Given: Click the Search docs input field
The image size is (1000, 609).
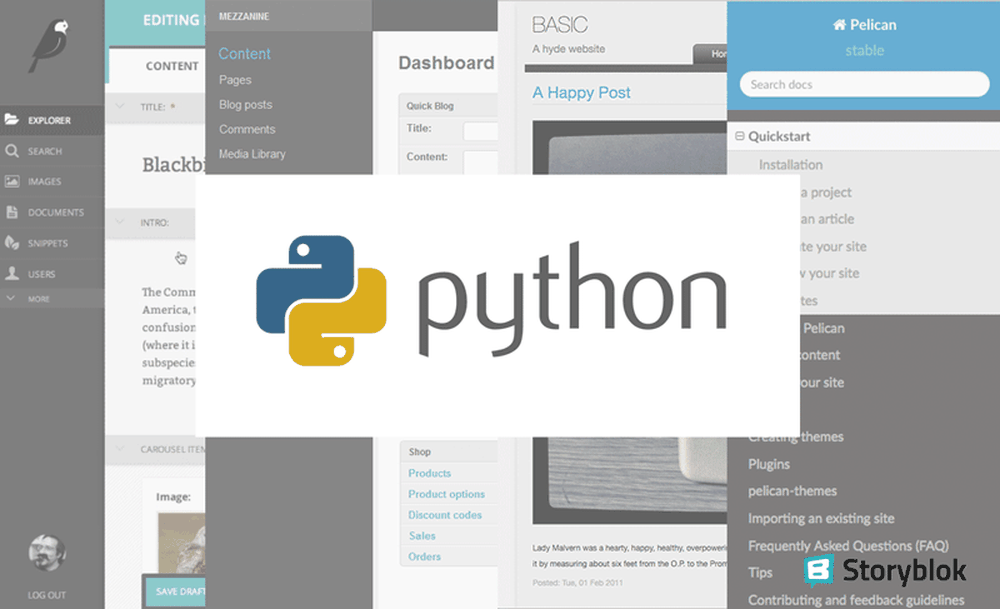Looking at the screenshot, I should [864, 84].
